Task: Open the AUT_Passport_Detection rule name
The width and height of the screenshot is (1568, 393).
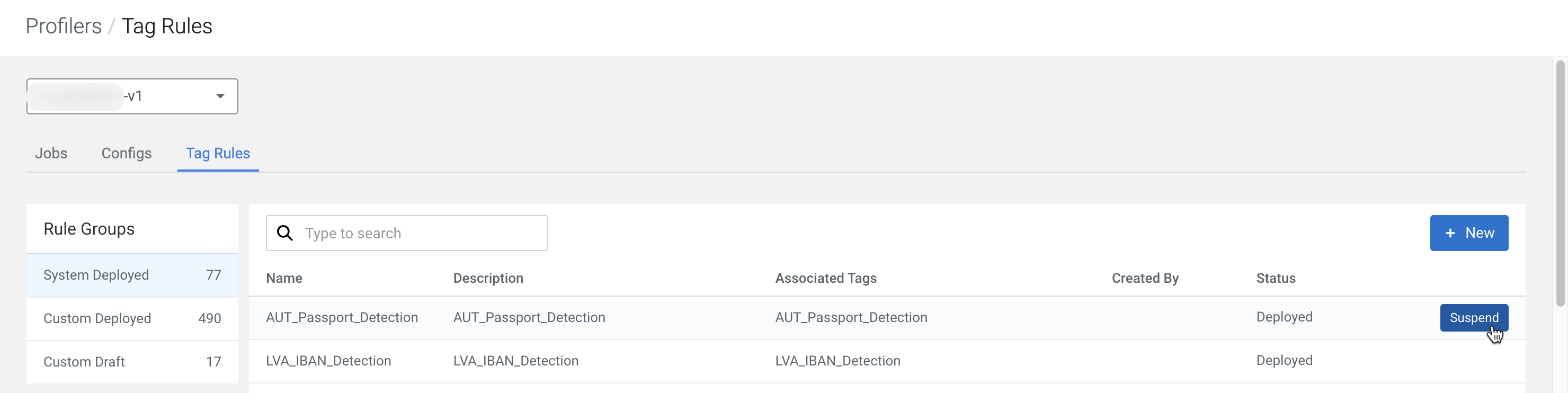Action: (342, 318)
